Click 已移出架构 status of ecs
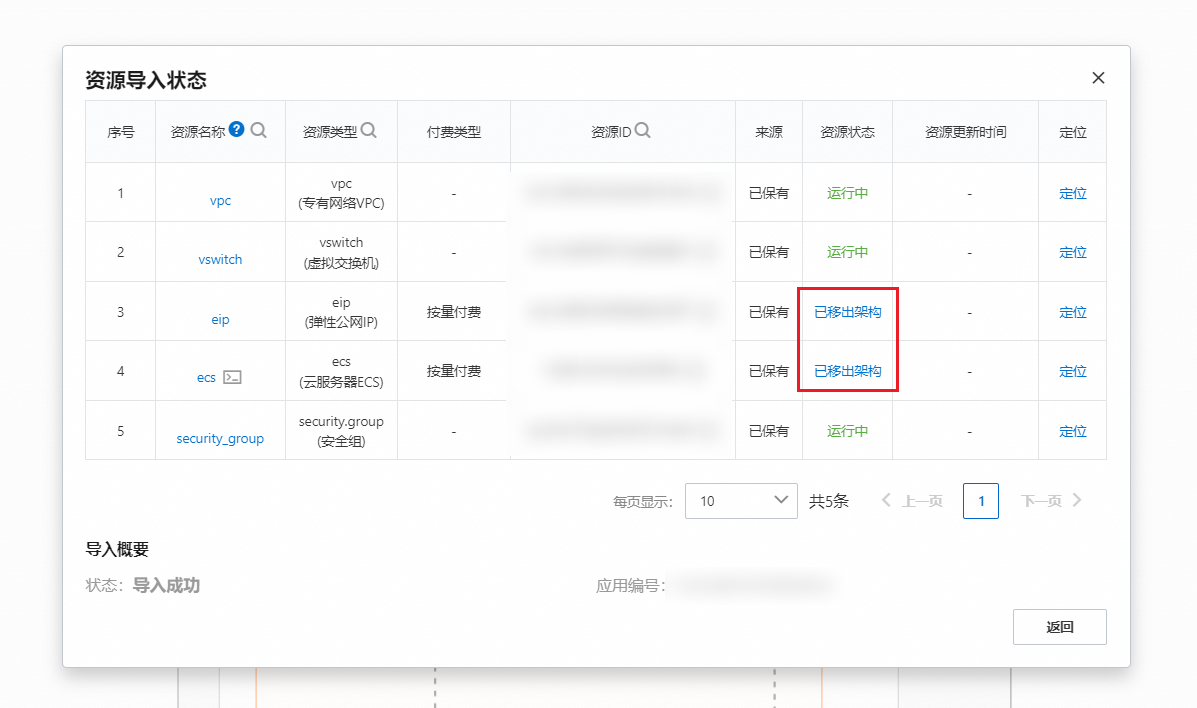The width and height of the screenshot is (1197, 708). (x=847, y=371)
